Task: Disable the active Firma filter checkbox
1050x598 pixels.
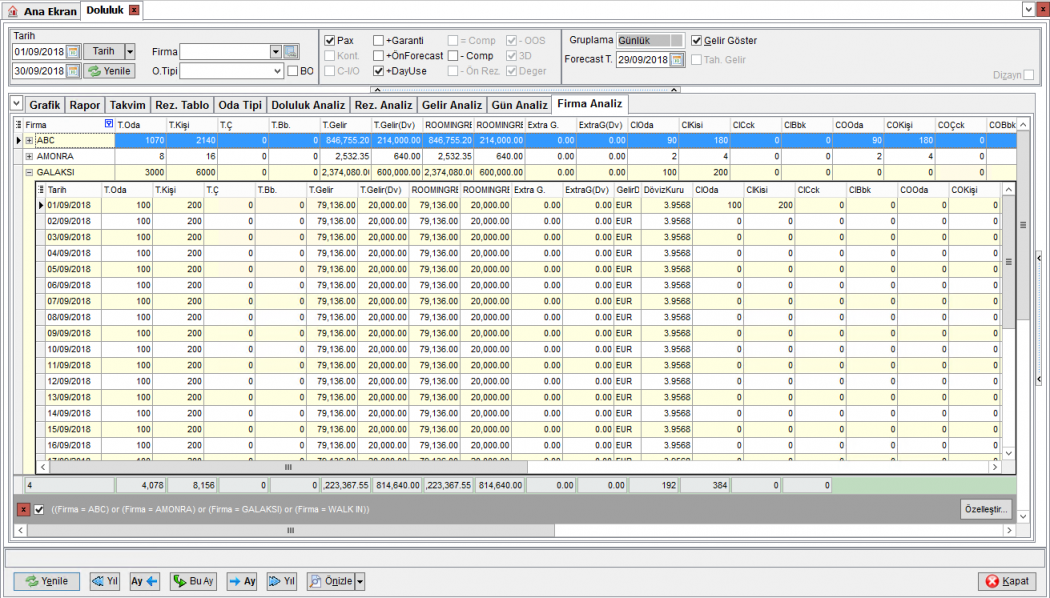Action: (39, 510)
